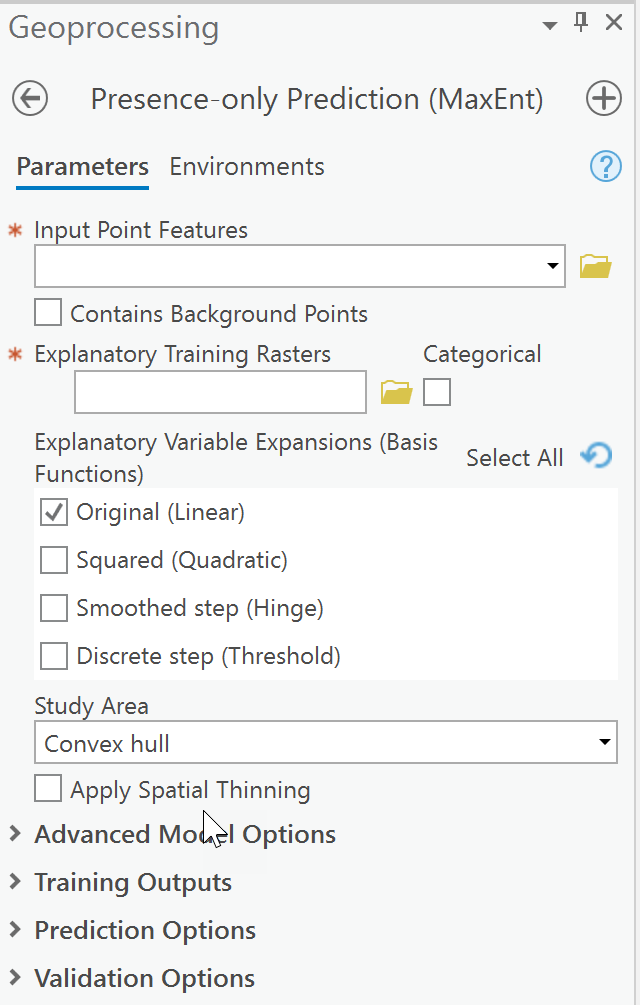Enable Apply Spatial Thinning
640x1005 pixels.
(x=47, y=789)
